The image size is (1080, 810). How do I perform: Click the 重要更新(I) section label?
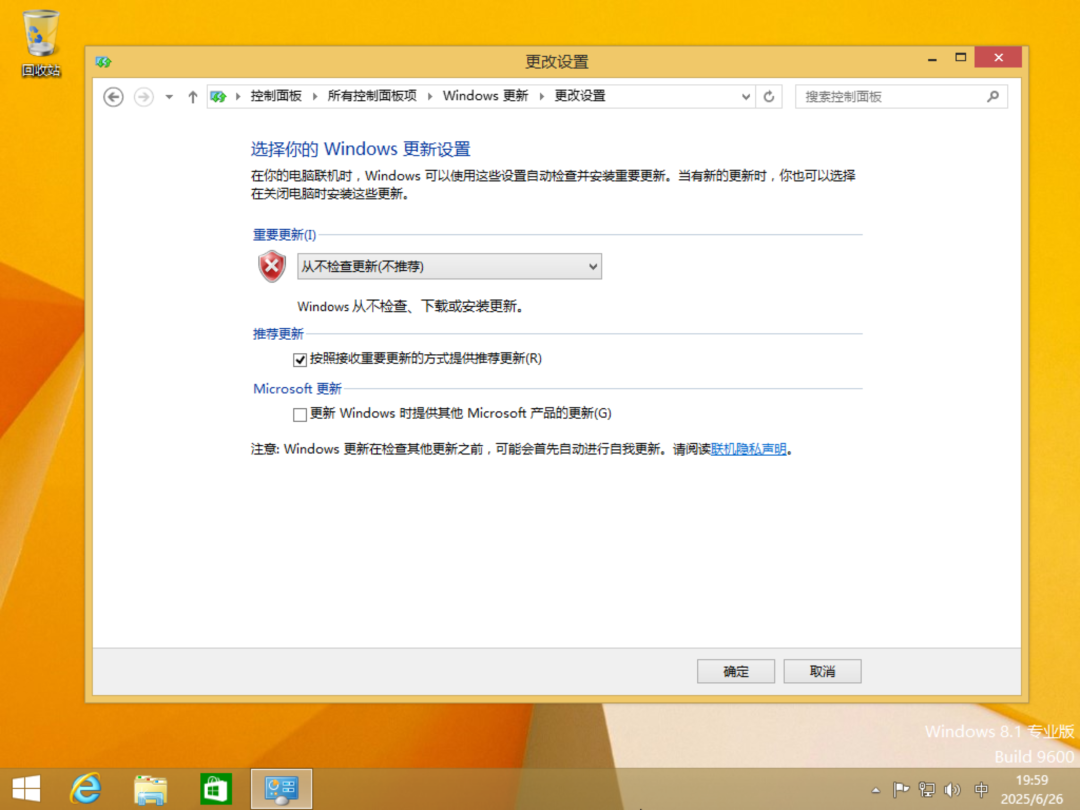tap(284, 235)
